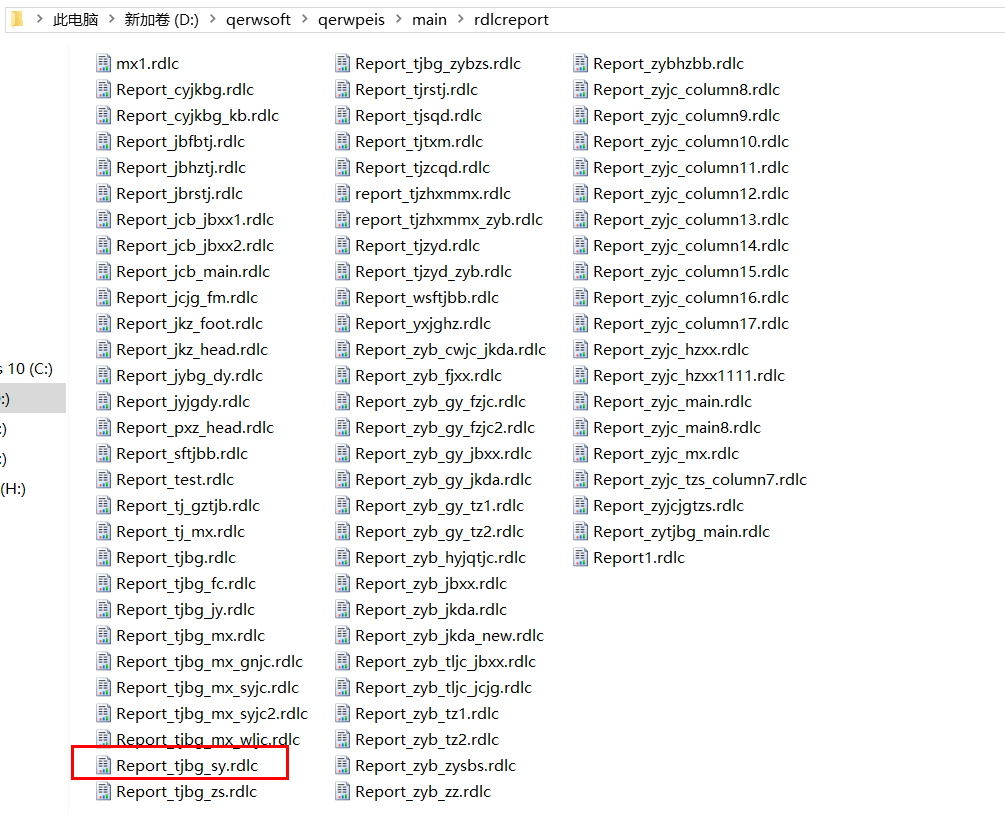Select file name Report_zyjc_hzxx1111.rdlc
The width and height of the screenshot is (1005, 832).
(689, 376)
